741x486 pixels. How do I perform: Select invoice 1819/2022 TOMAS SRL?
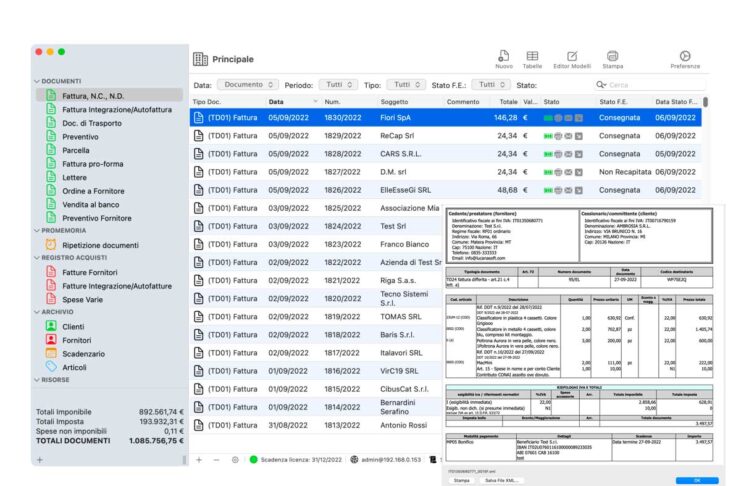(x=316, y=317)
